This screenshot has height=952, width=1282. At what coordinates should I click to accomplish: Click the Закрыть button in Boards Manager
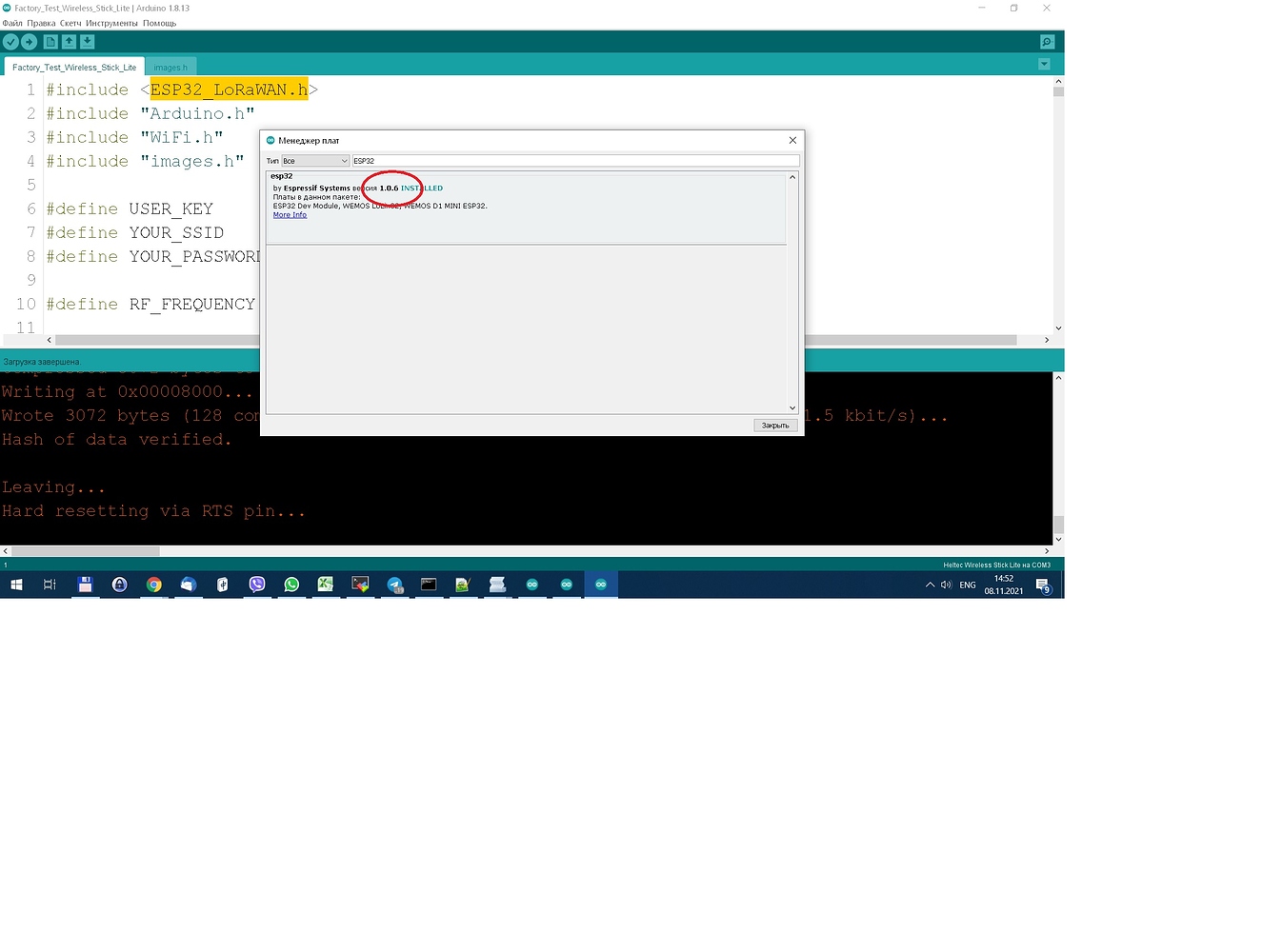(x=774, y=426)
